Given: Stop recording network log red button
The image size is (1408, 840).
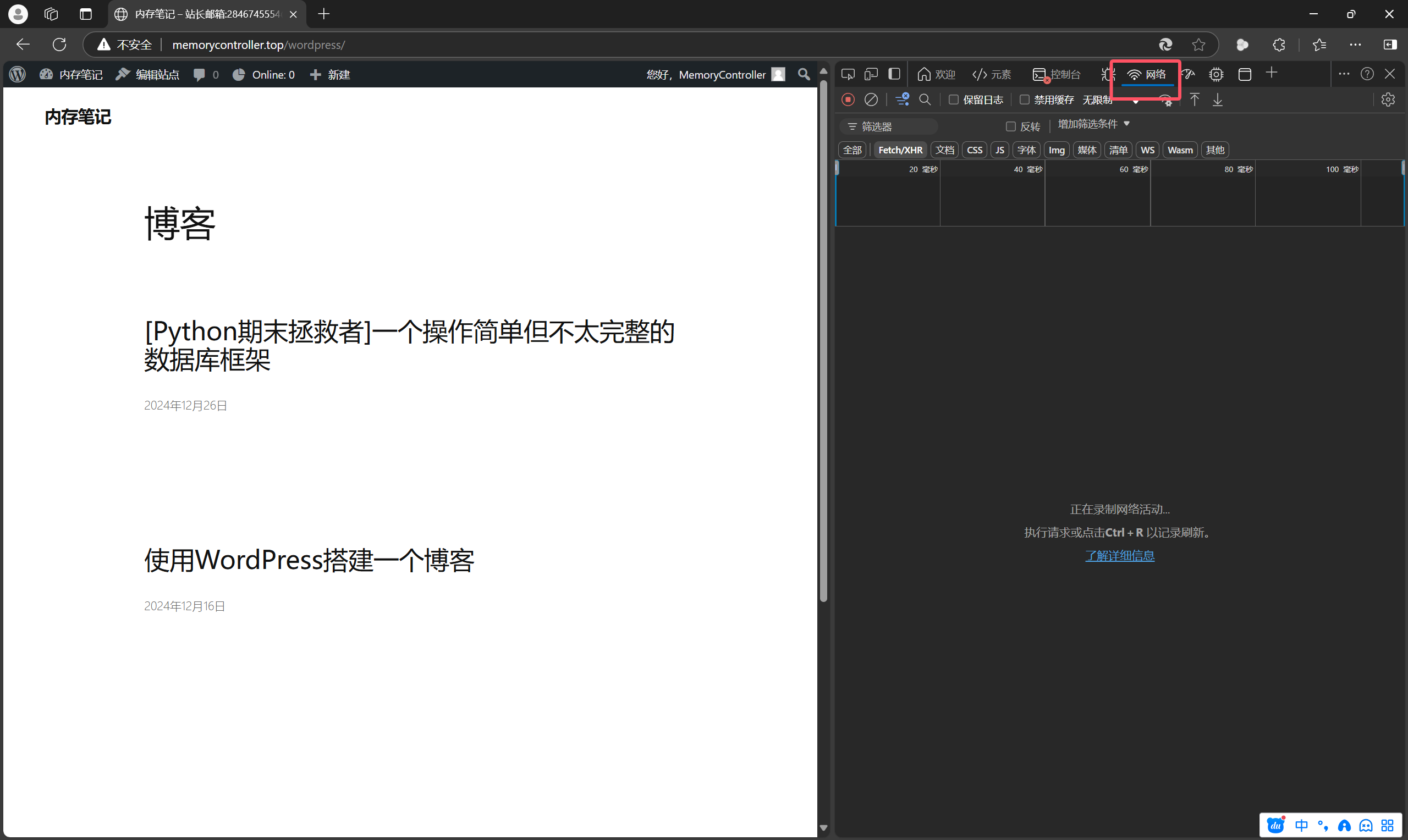Looking at the screenshot, I should click(848, 100).
